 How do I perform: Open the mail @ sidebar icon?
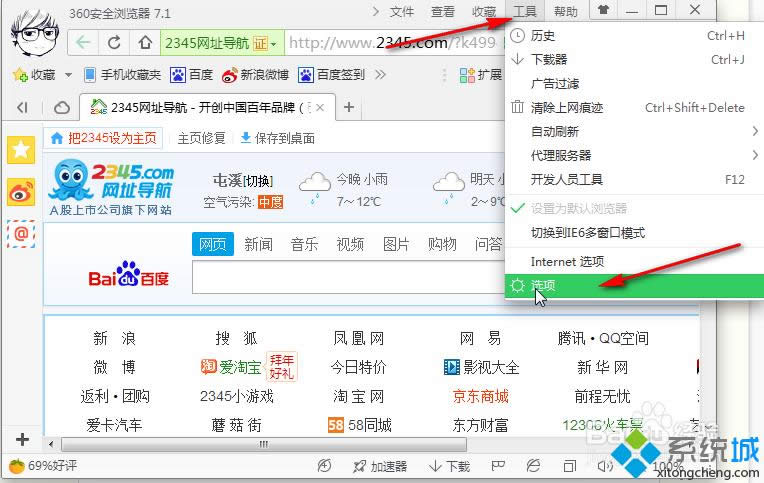[21, 234]
